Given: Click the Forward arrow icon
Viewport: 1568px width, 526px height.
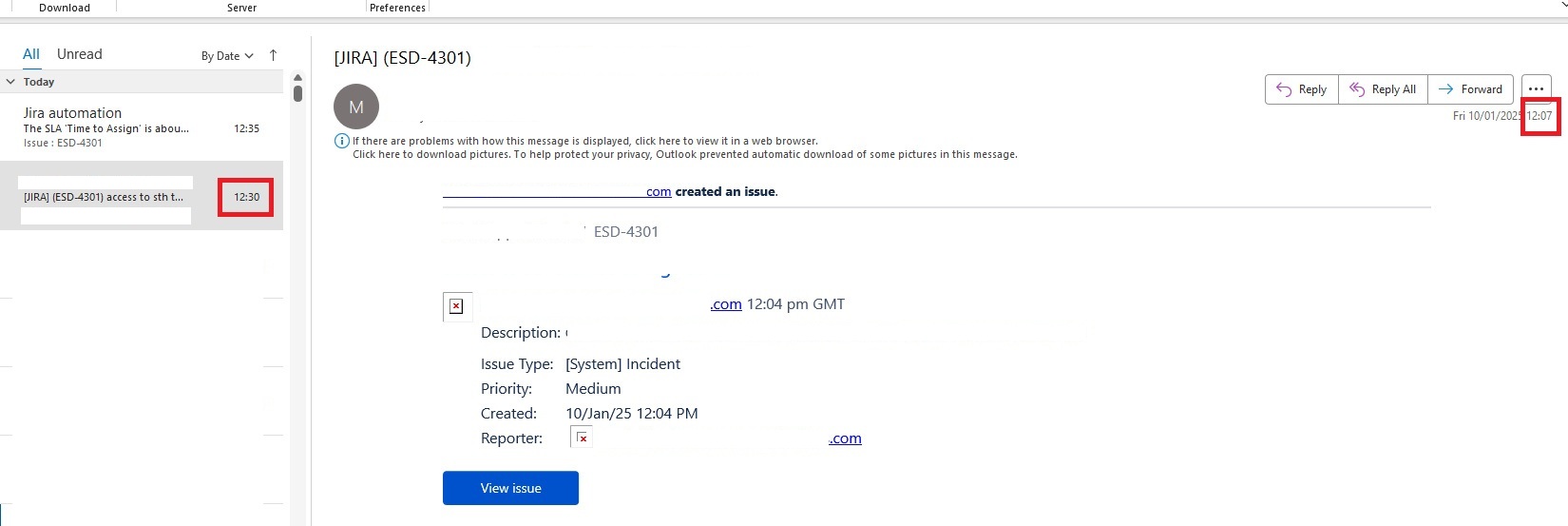Looking at the screenshot, I should [1445, 89].
